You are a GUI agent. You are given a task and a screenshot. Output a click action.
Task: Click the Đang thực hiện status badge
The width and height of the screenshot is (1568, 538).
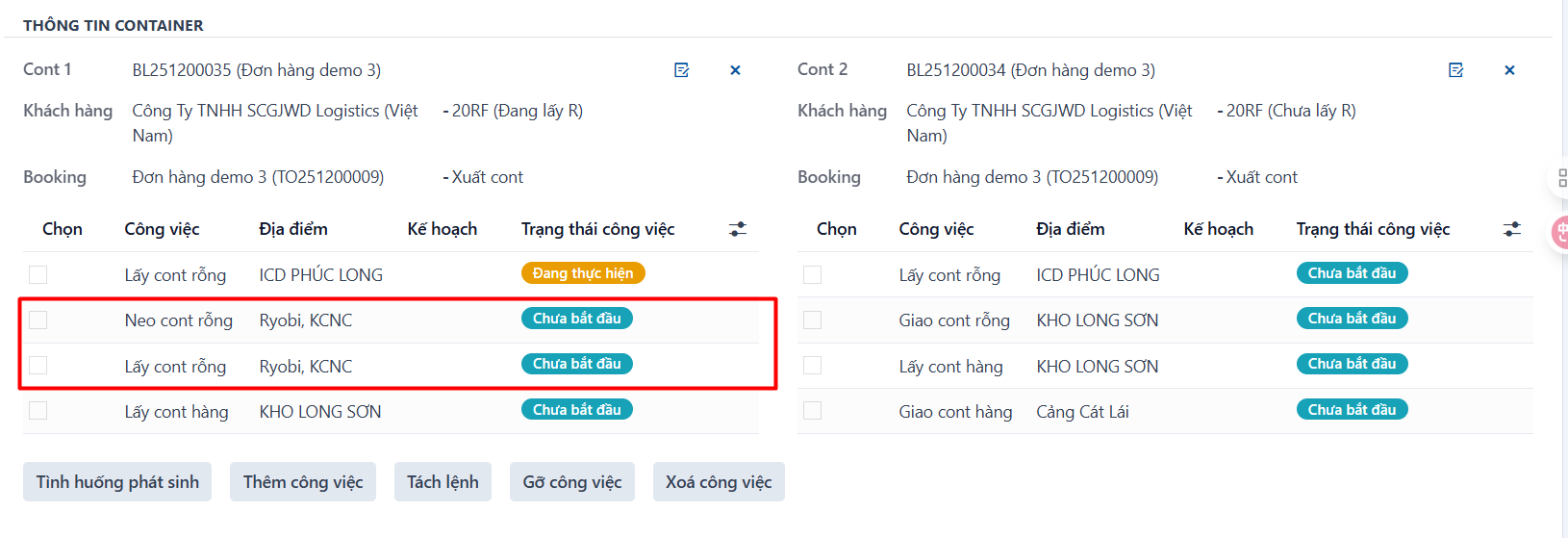[583, 273]
